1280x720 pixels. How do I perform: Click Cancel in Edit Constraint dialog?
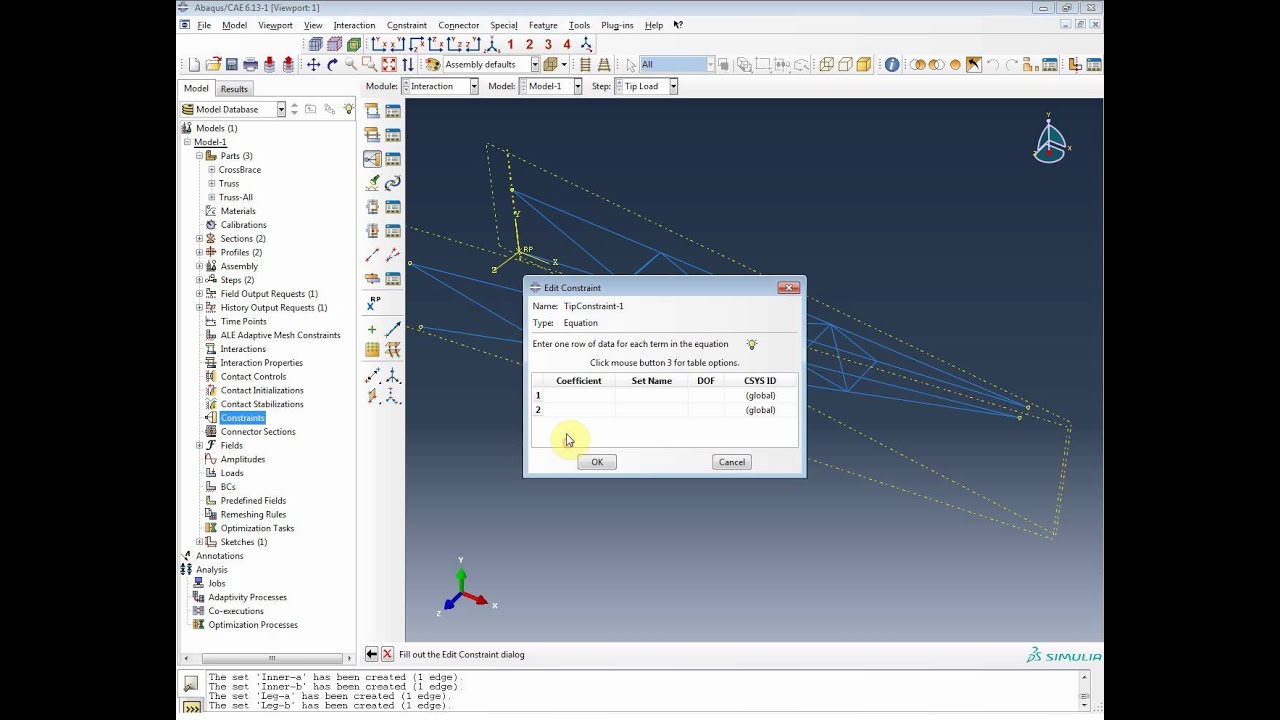pos(732,462)
